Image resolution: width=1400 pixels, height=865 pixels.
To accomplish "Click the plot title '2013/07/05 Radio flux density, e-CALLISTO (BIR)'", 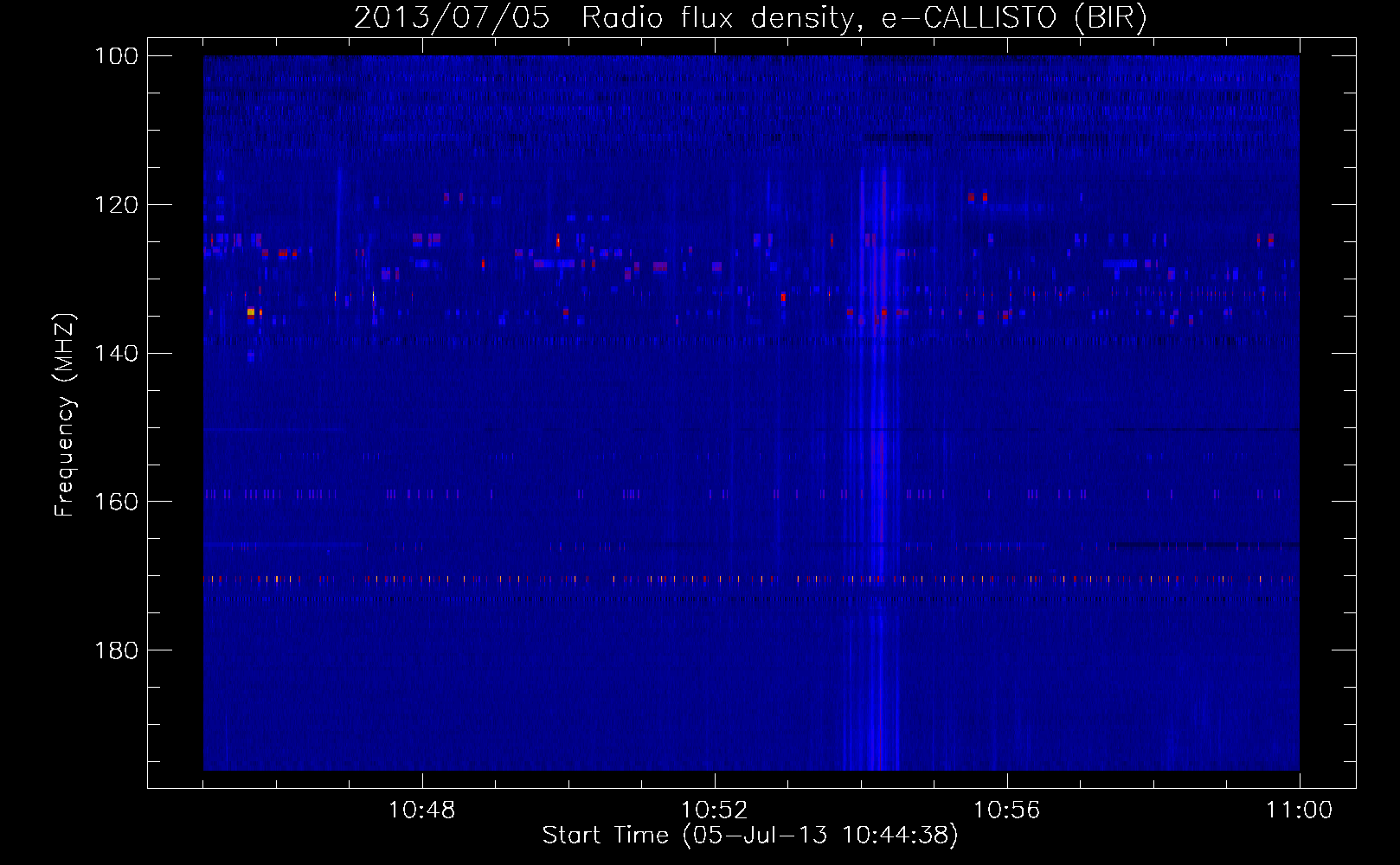I will (750, 17).
